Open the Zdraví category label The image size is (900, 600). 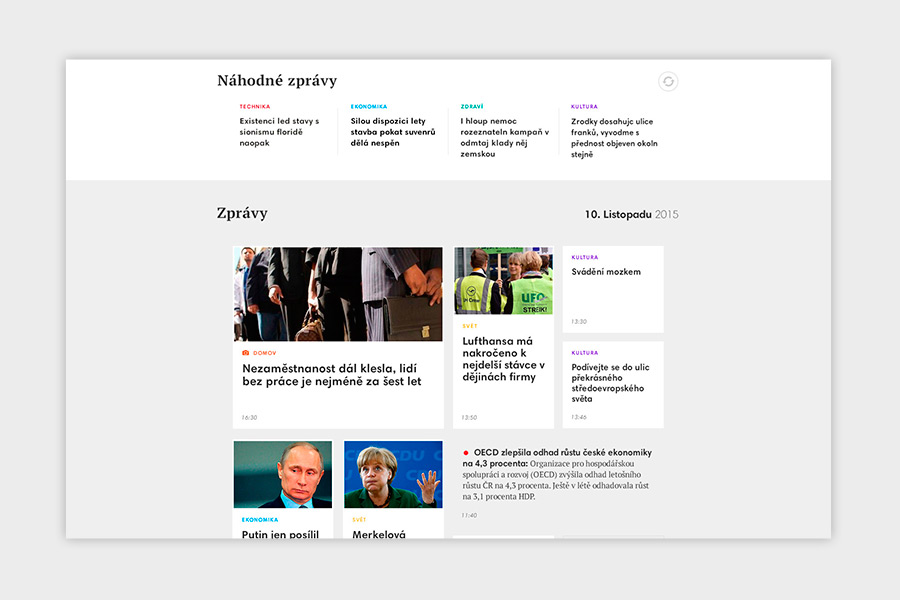[x=472, y=106]
